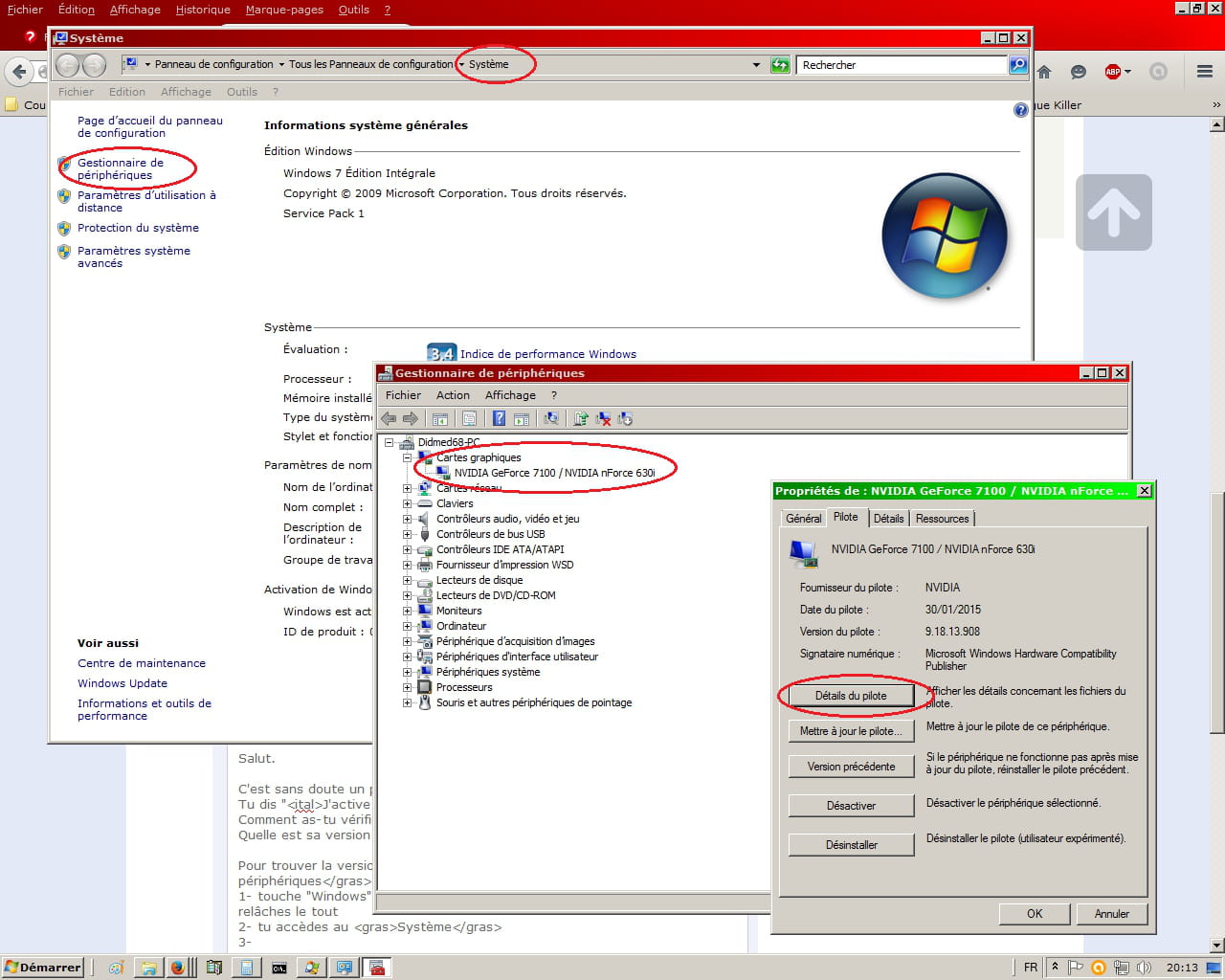
Task: Click the Rechercher search field in Système window
Action: [901, 65]
